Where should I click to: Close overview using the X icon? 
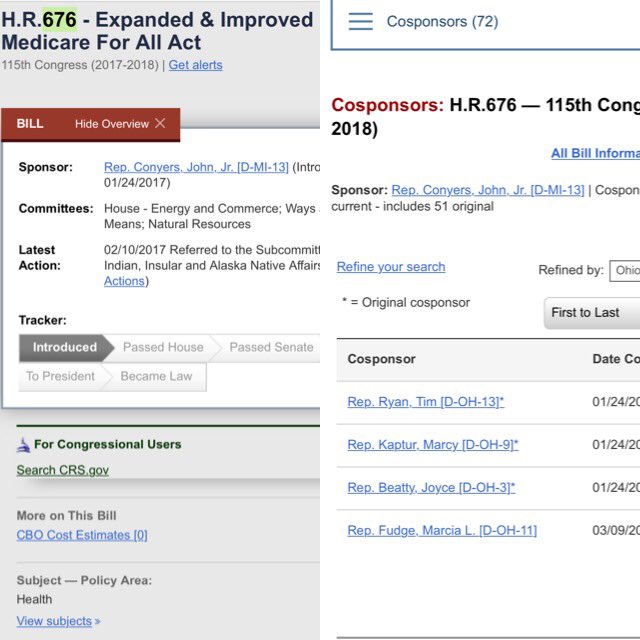point(160,123)
